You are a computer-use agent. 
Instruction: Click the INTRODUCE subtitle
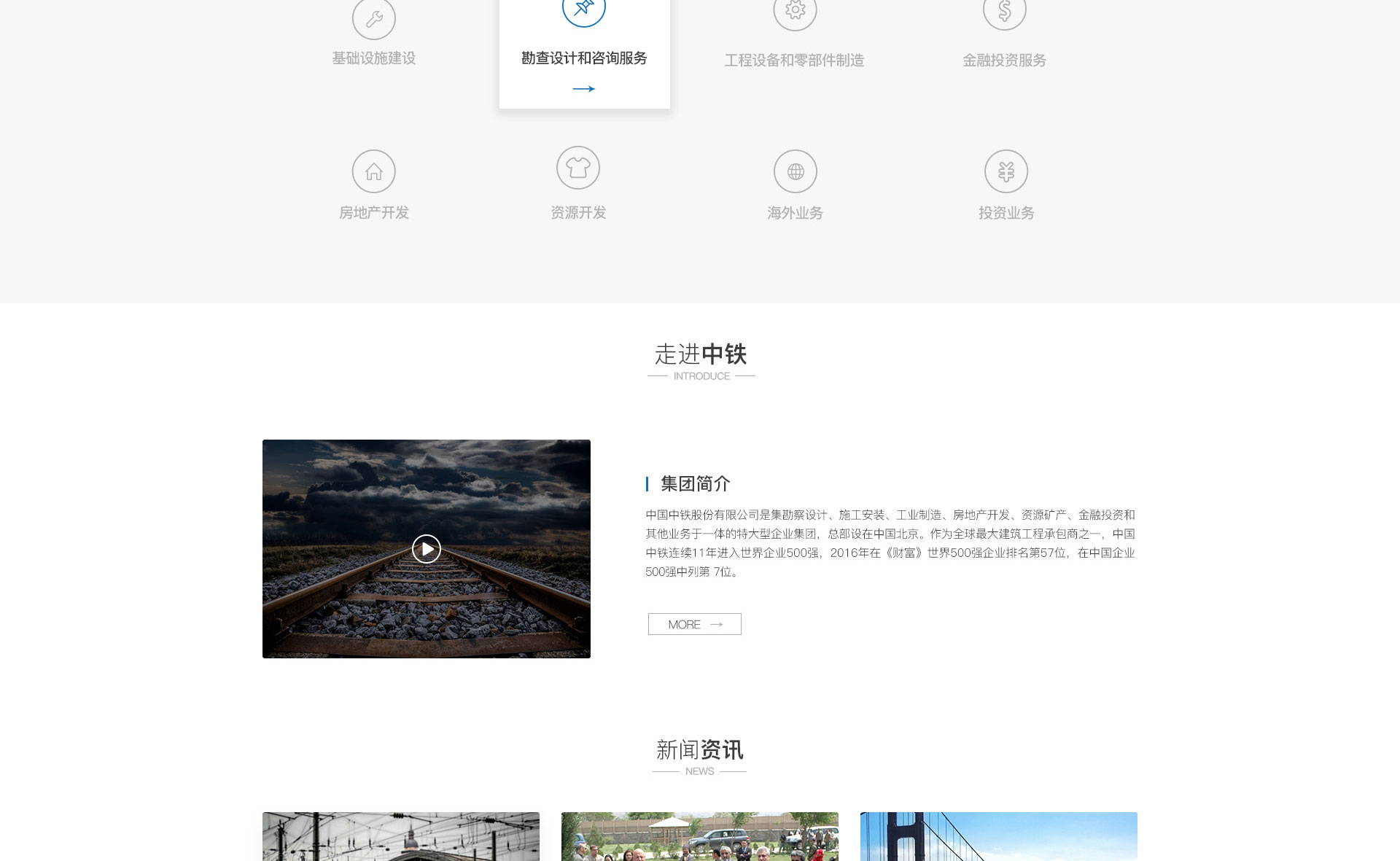point(701,376)
